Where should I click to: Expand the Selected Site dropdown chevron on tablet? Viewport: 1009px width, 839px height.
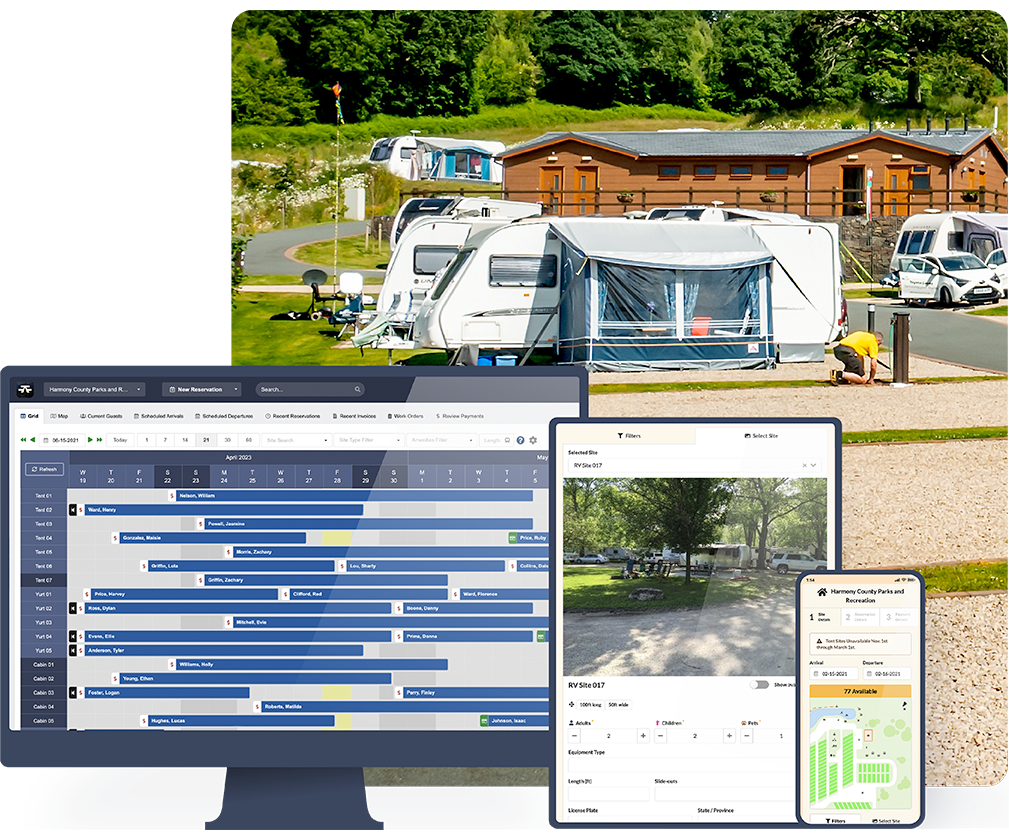(x=813, y=465)
